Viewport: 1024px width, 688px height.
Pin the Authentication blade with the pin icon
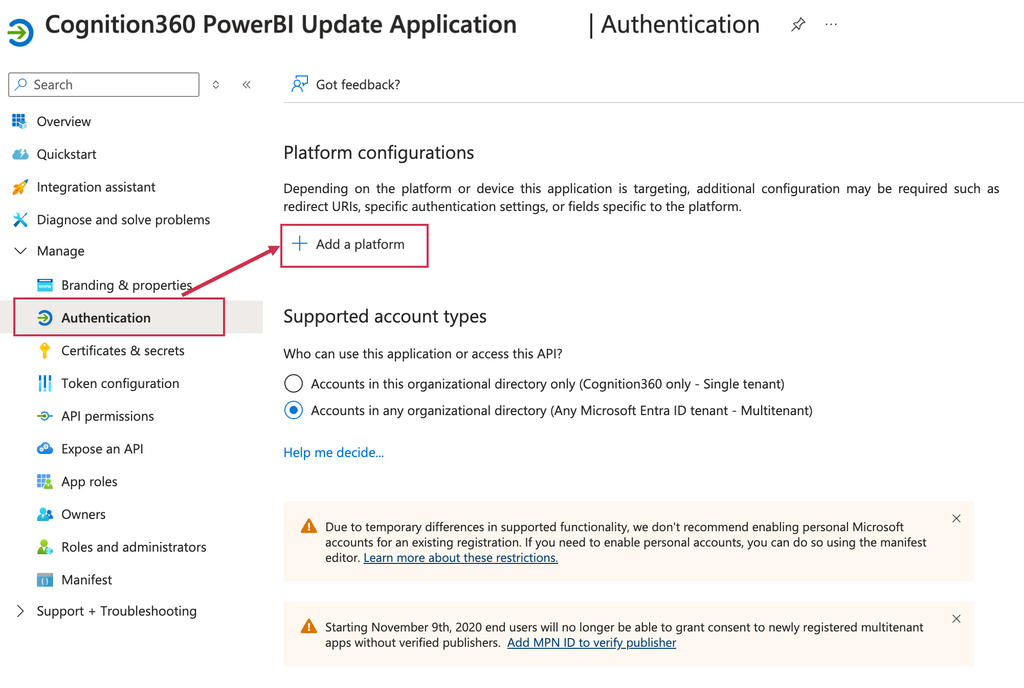[x=797, y=25]
